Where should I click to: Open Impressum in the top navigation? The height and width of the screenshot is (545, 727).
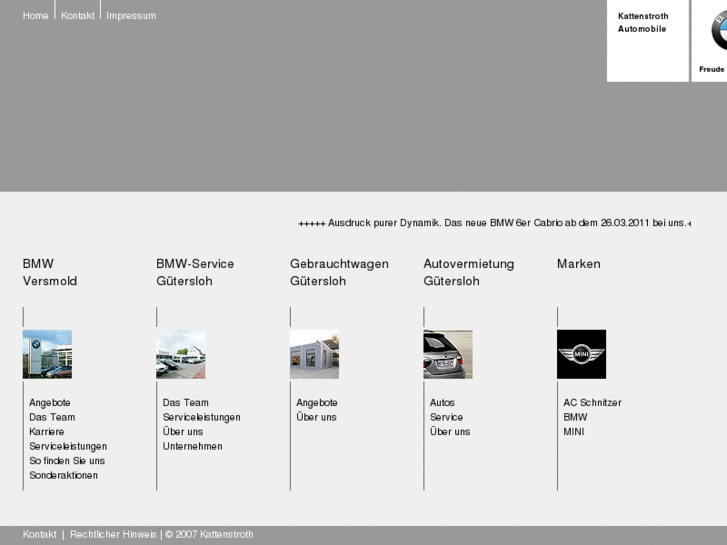pyautogui.click(x=131, y=16)
